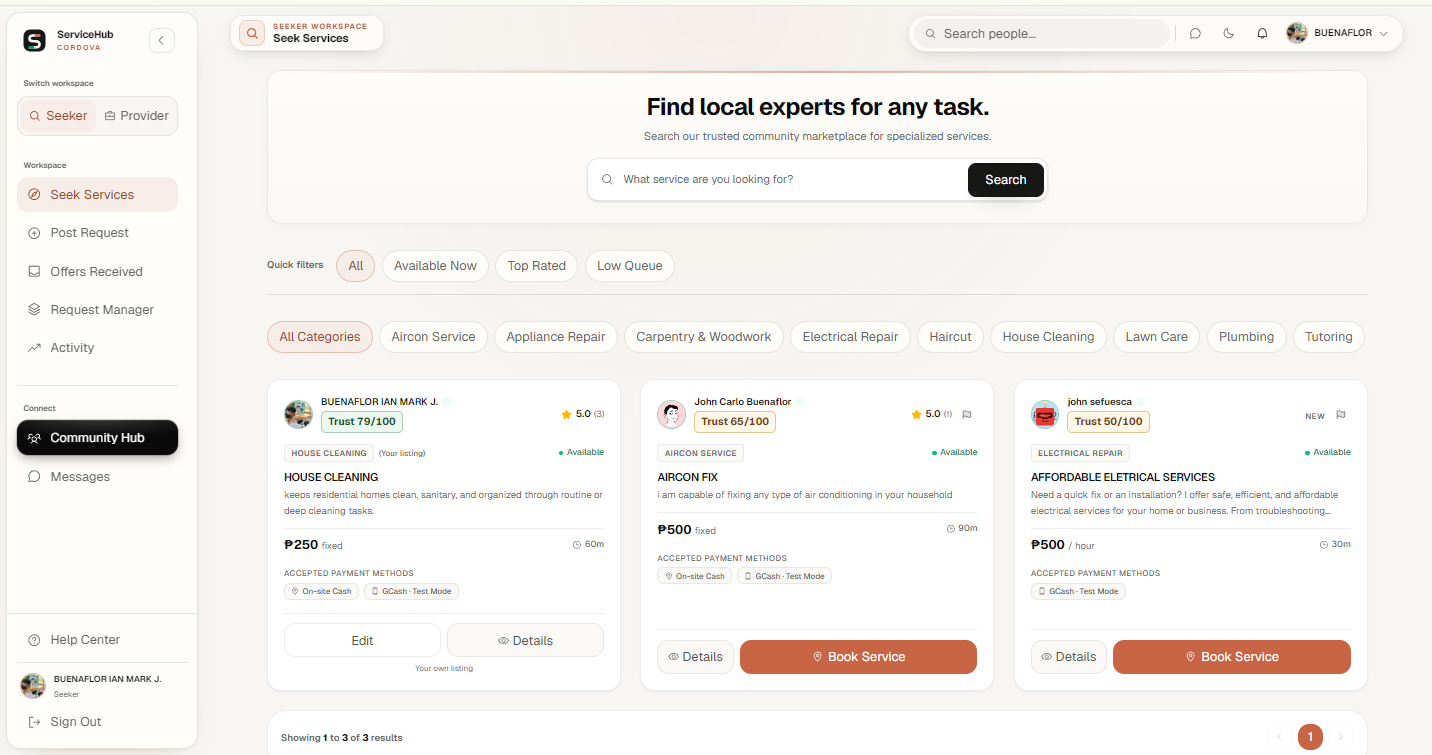Go to next results page arrow
Viewport: 1432px width, 755px height.
click(1342, 737)
